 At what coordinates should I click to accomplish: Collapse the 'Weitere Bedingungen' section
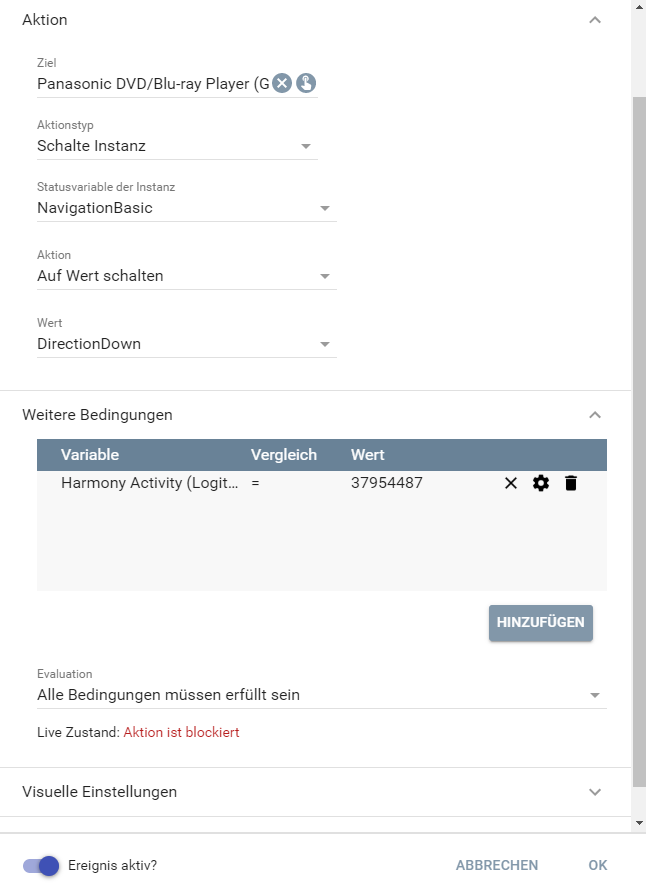click(595, 414)
